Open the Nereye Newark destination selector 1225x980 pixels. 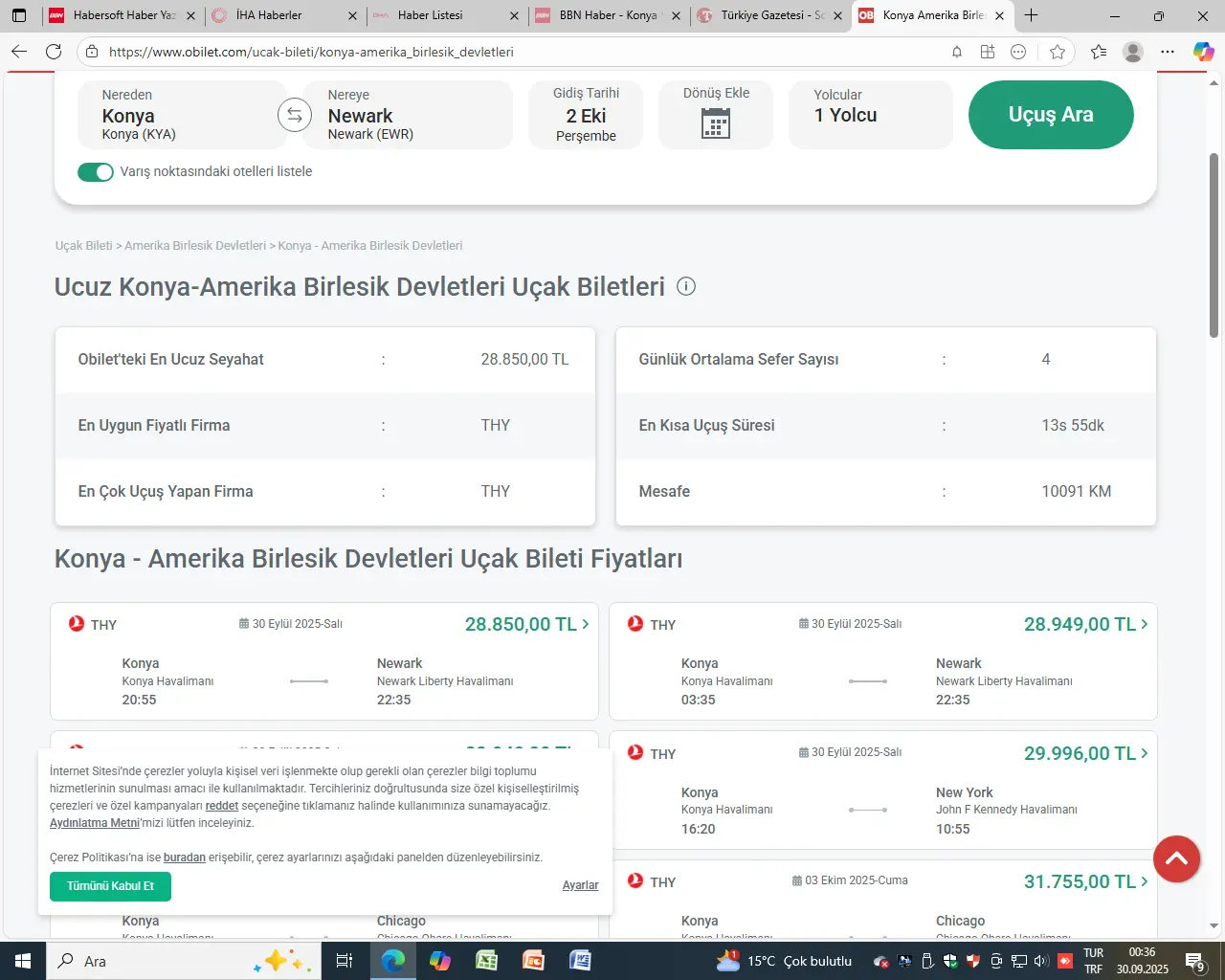(x=408, y=115)
